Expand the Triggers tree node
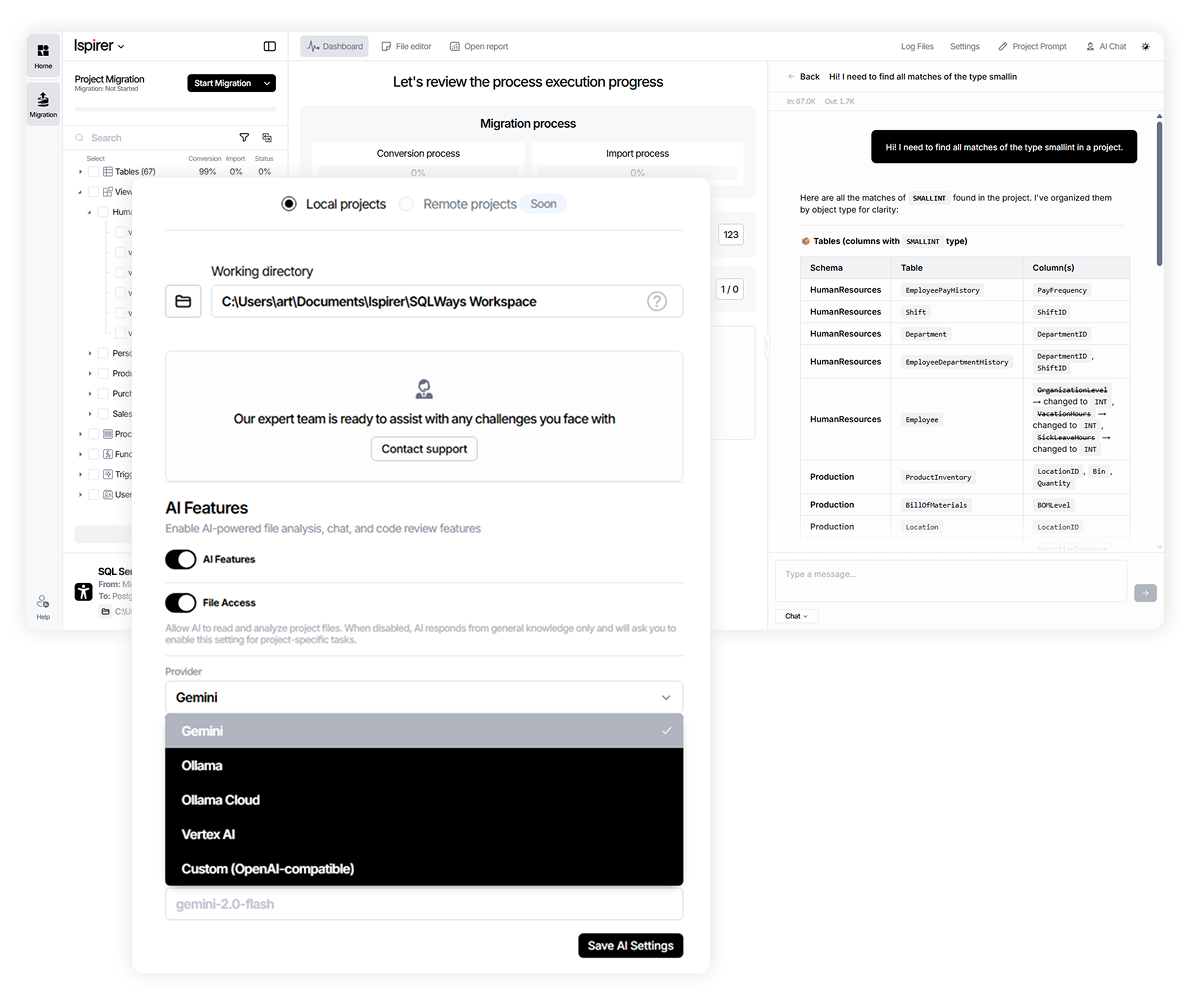This screenshot has height=1000, width=1192. [x=81, y=475]
